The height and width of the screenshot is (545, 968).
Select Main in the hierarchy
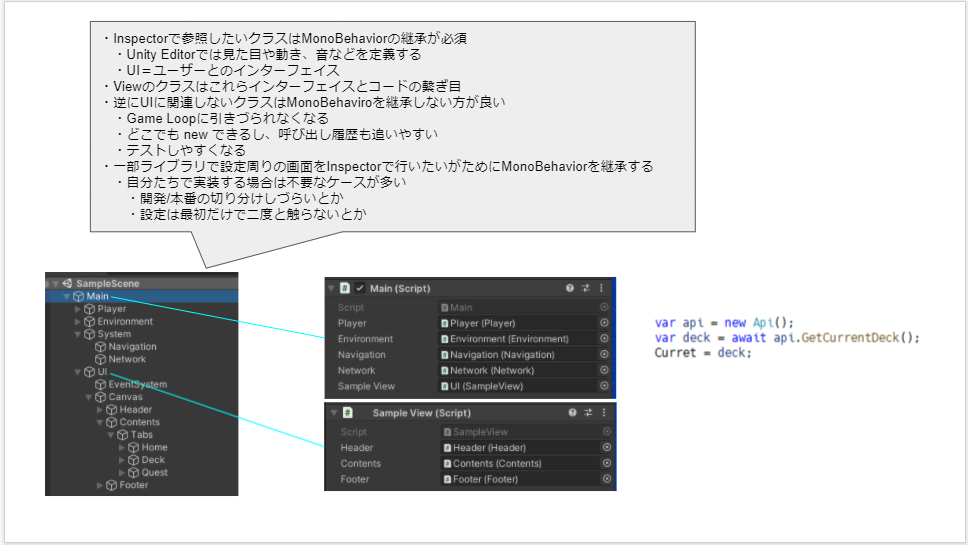click(97, 296)
